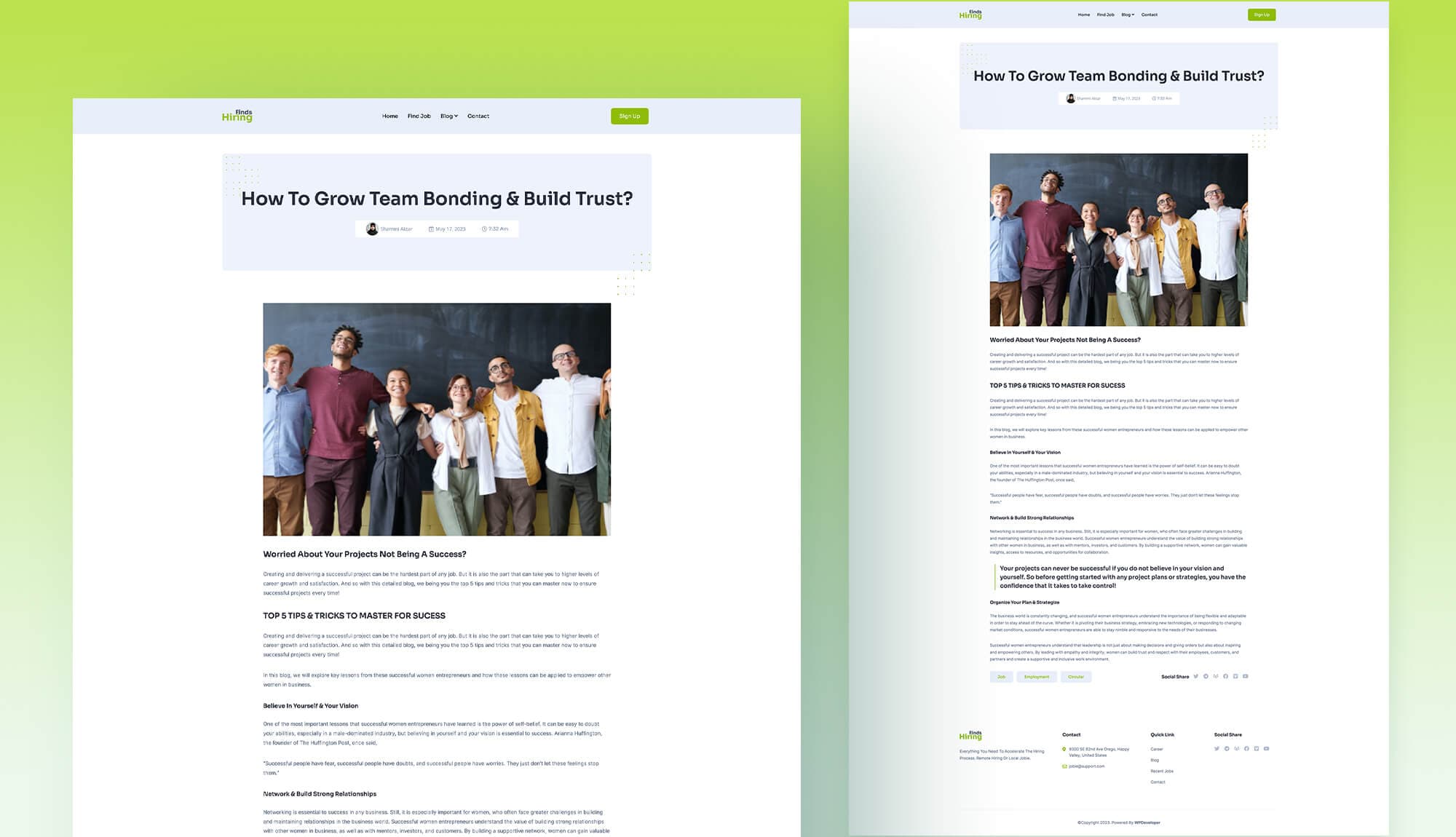Expand Blog dropdown in left page navbar
This screenshot has width=1456, height=837.
[448, 116]
